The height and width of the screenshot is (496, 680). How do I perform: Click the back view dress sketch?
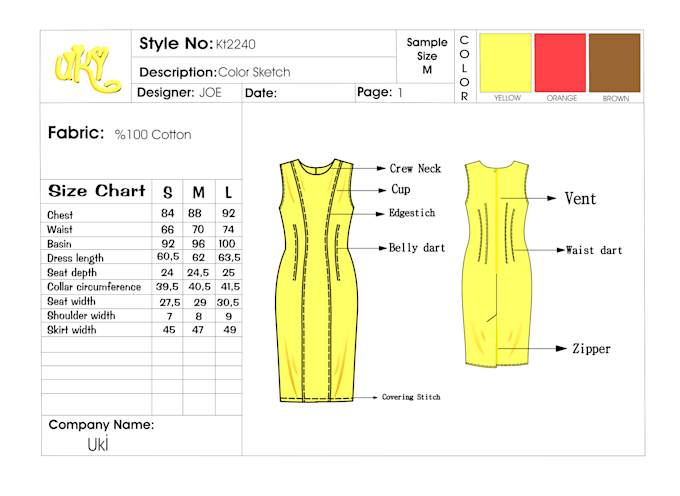tap(497, 264)
